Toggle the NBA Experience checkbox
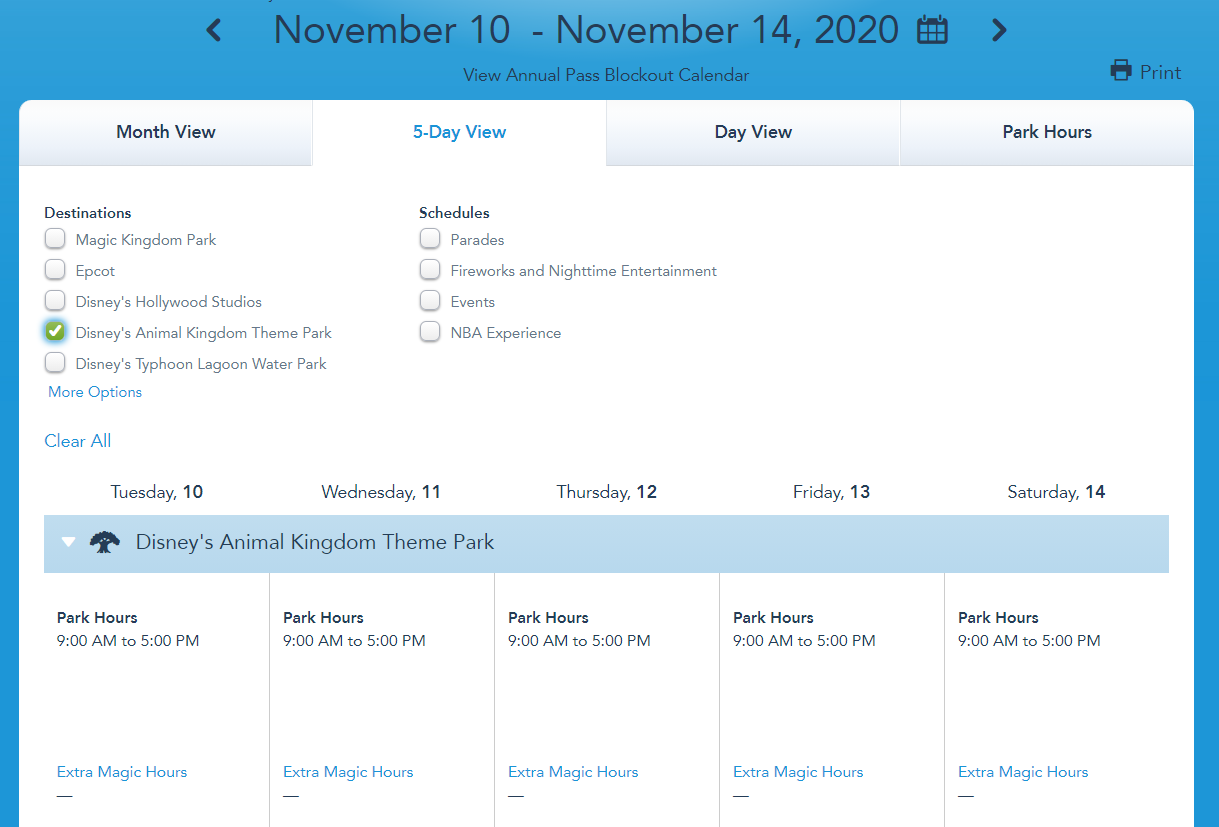The image size is (1219, 827). coord(430,332)
